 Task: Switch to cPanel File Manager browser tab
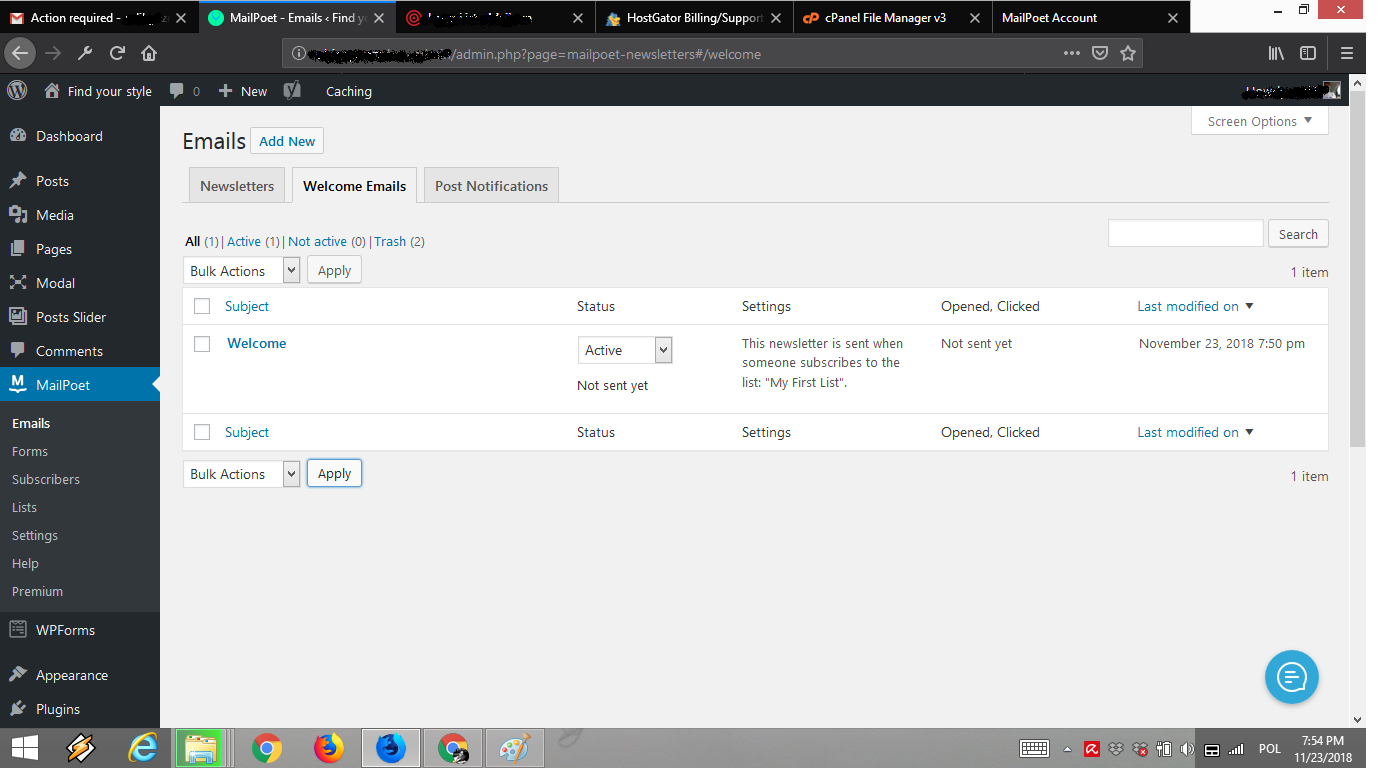point(893,18)
